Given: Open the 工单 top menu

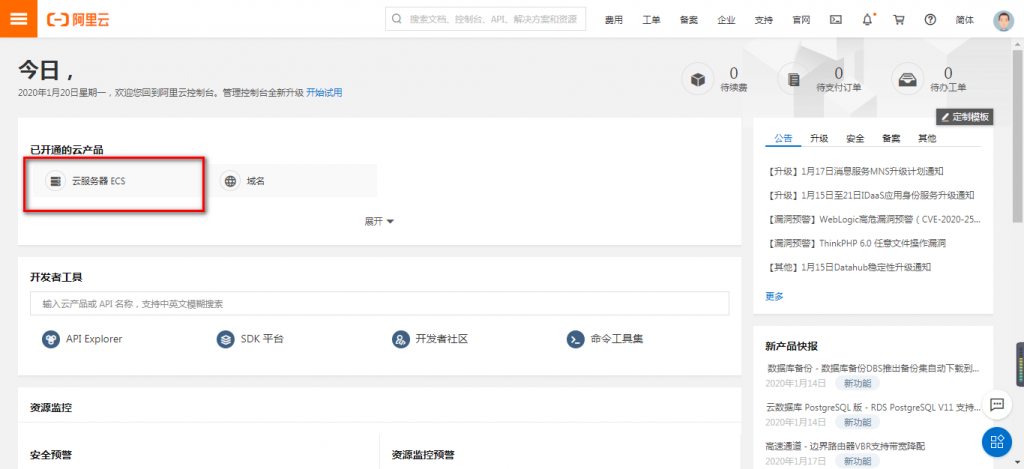Looking at the screenshot, I should pyautogui.click(x=651, y=20).
